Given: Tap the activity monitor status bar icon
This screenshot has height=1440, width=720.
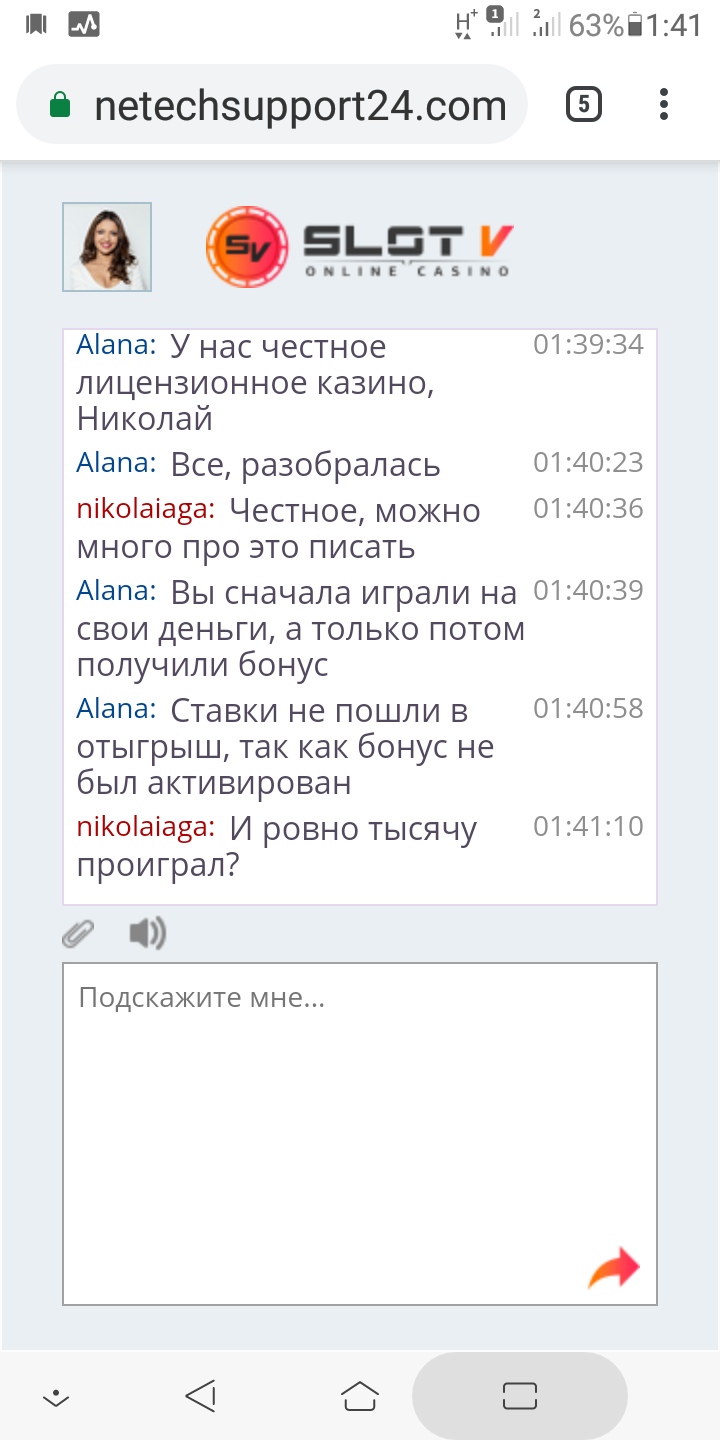Looking at the screenshot, I should pos(84,25).
